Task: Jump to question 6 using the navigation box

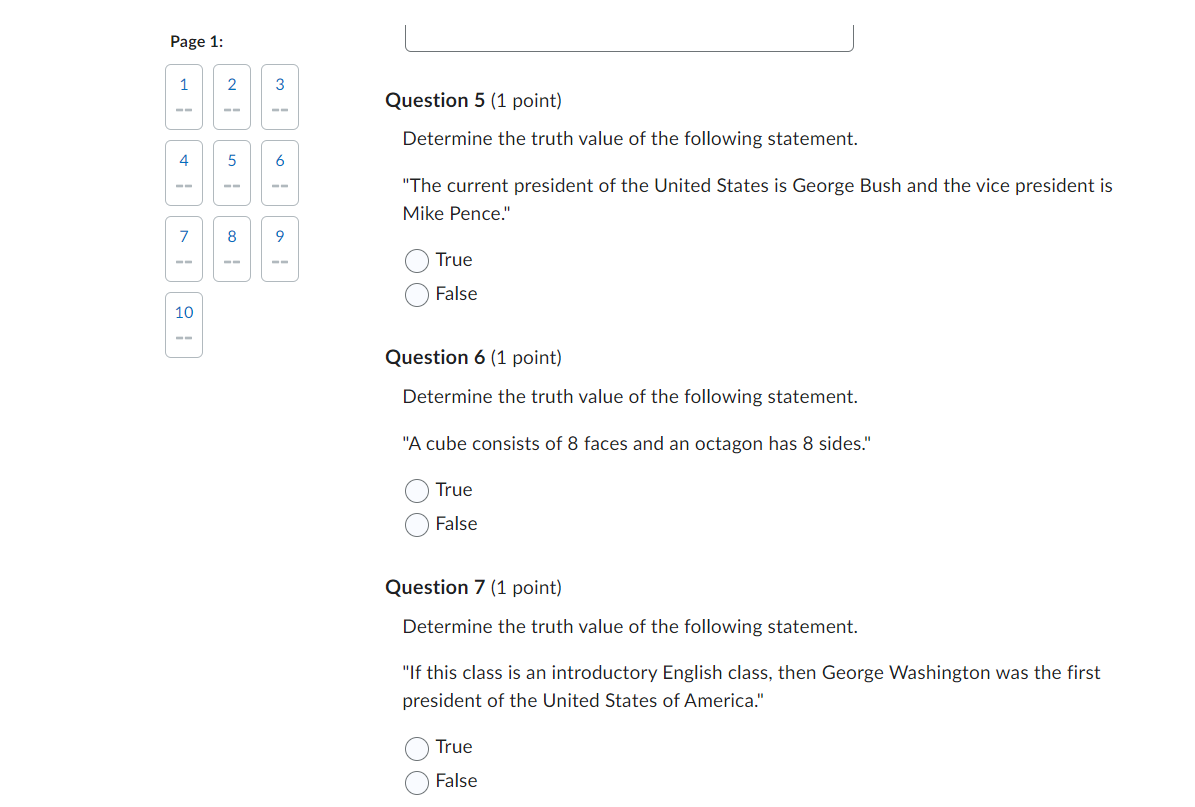Action: tap(279, 172)
